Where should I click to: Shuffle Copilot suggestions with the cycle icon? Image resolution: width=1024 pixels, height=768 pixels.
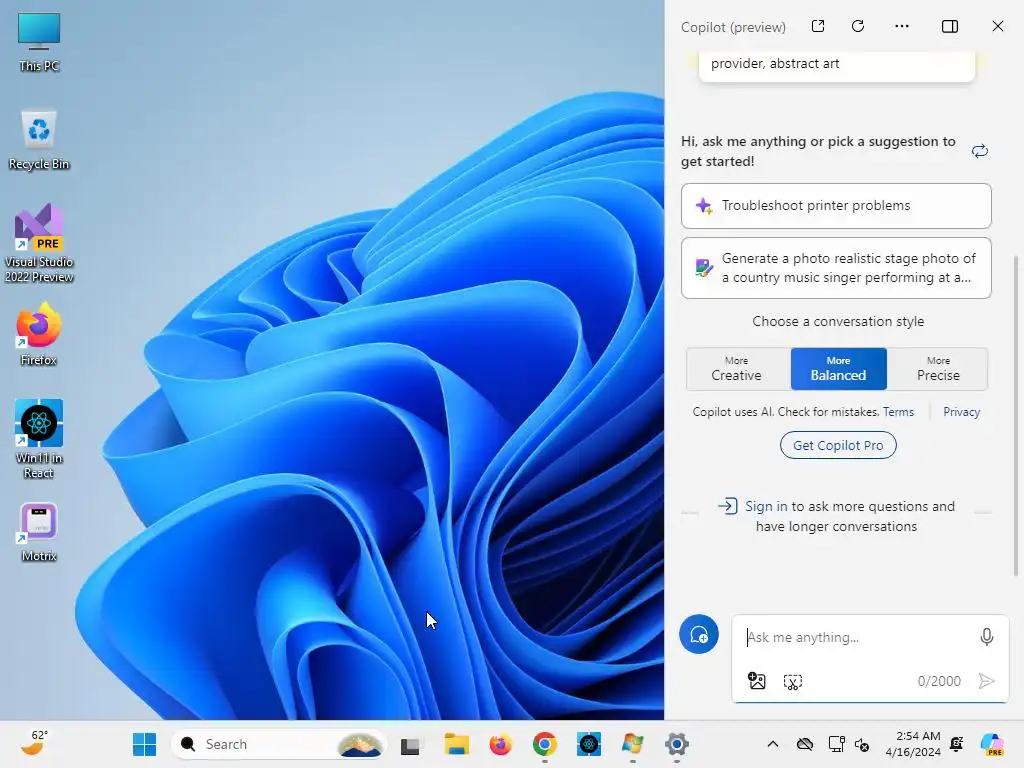(x=980, y=152)
